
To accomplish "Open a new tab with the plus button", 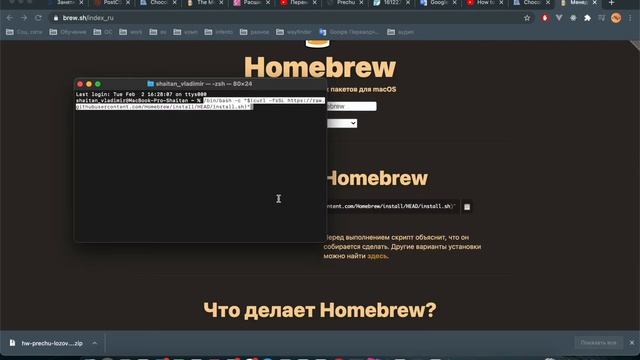I will [611, 3].
